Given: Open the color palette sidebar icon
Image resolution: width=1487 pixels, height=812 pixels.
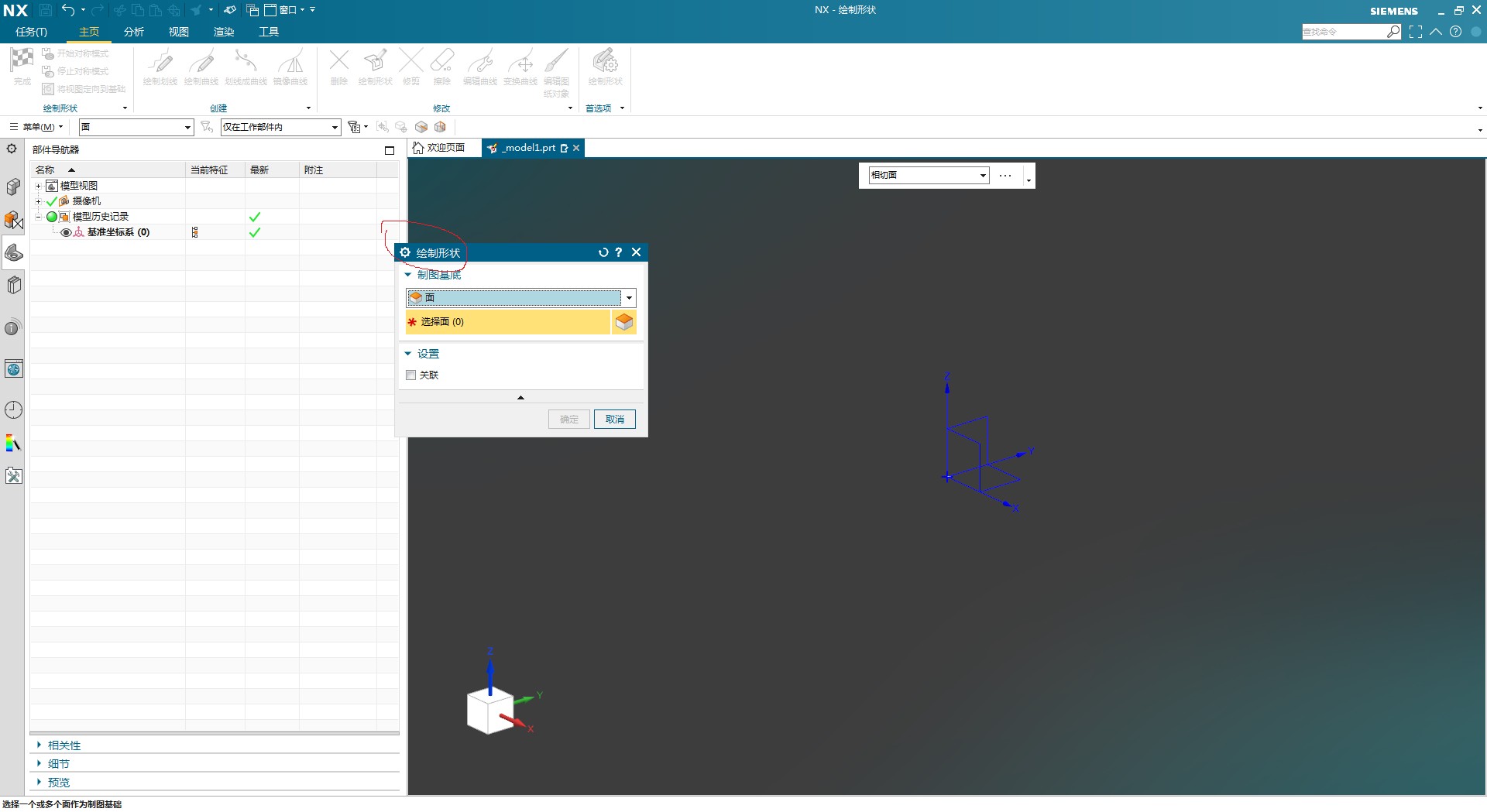Looking at the screenshot, I should tap(13, 443).
